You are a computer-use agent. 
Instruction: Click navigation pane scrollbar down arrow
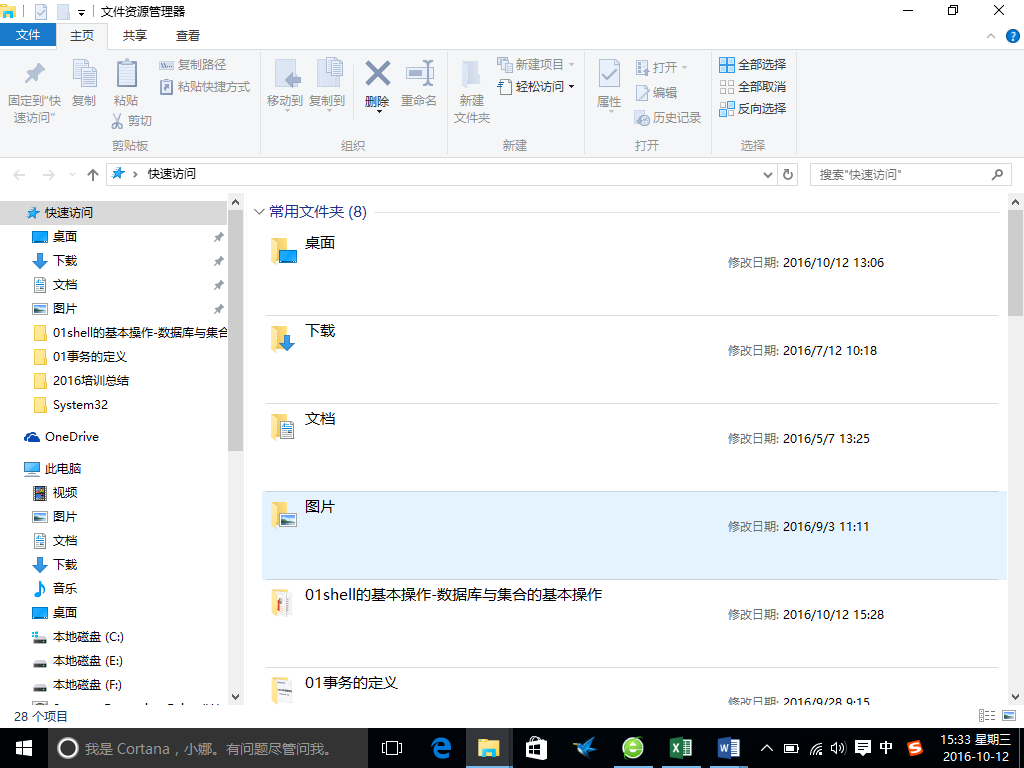pos(236,697)
